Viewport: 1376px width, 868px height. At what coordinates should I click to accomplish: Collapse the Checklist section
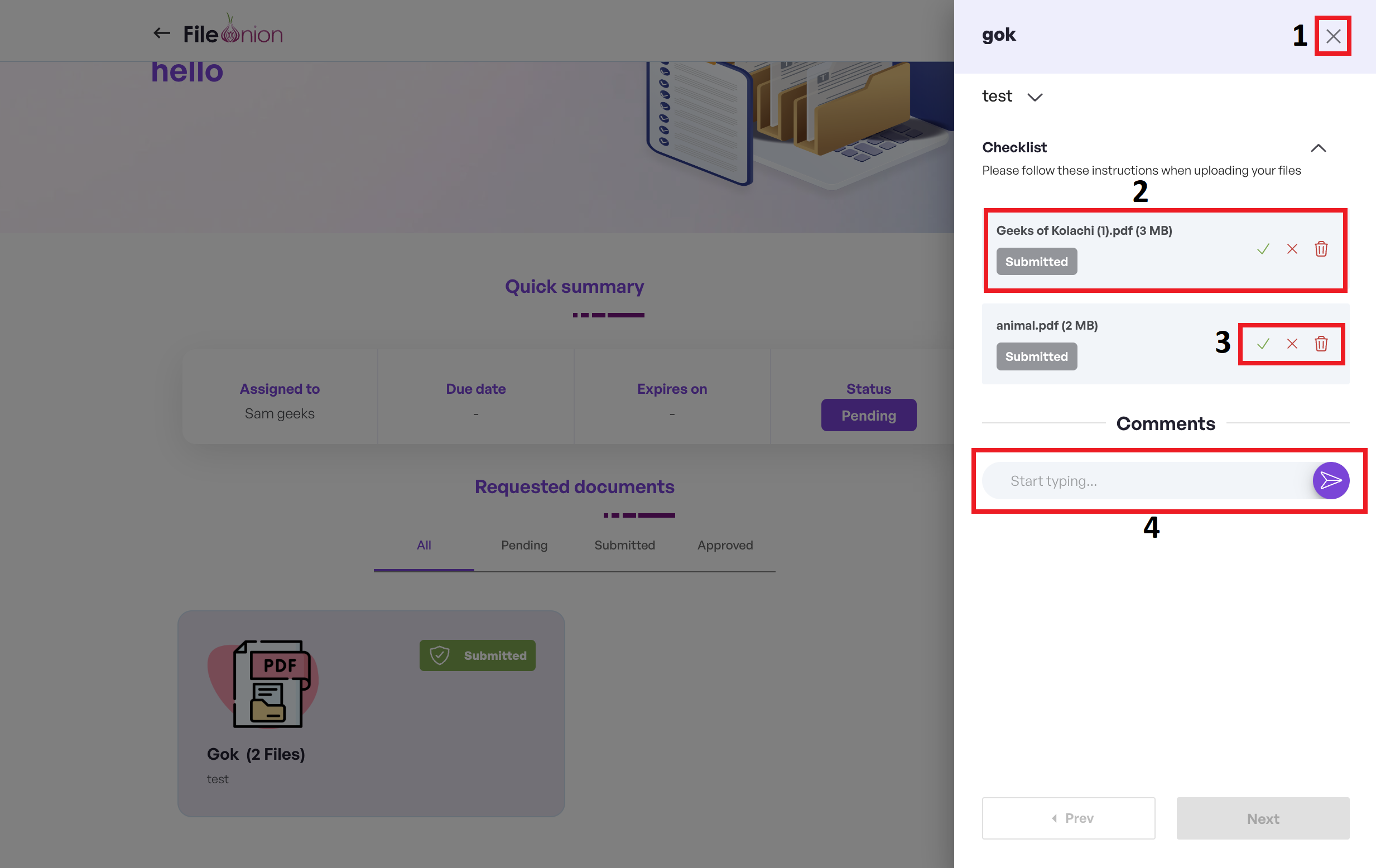[x=1318, y=148]
